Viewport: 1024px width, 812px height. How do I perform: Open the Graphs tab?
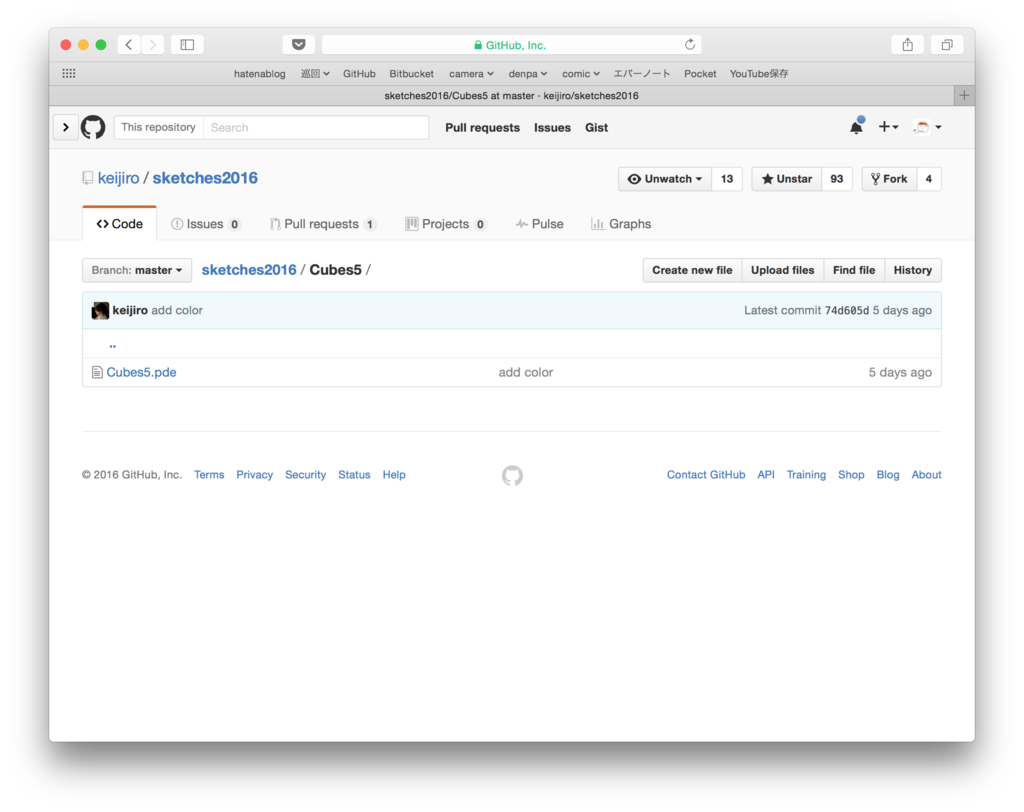point(621,223)
